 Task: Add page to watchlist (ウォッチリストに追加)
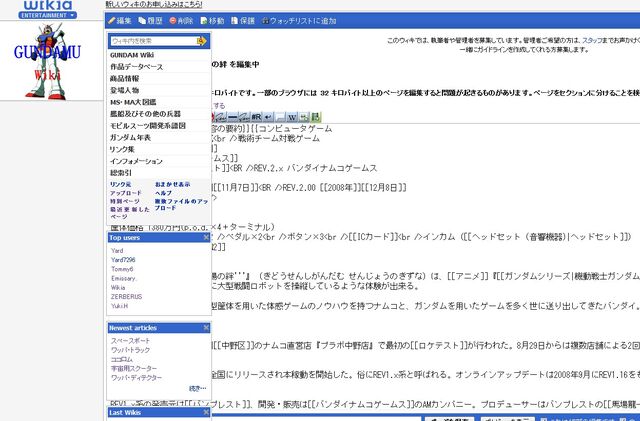[x=299, y=21]
